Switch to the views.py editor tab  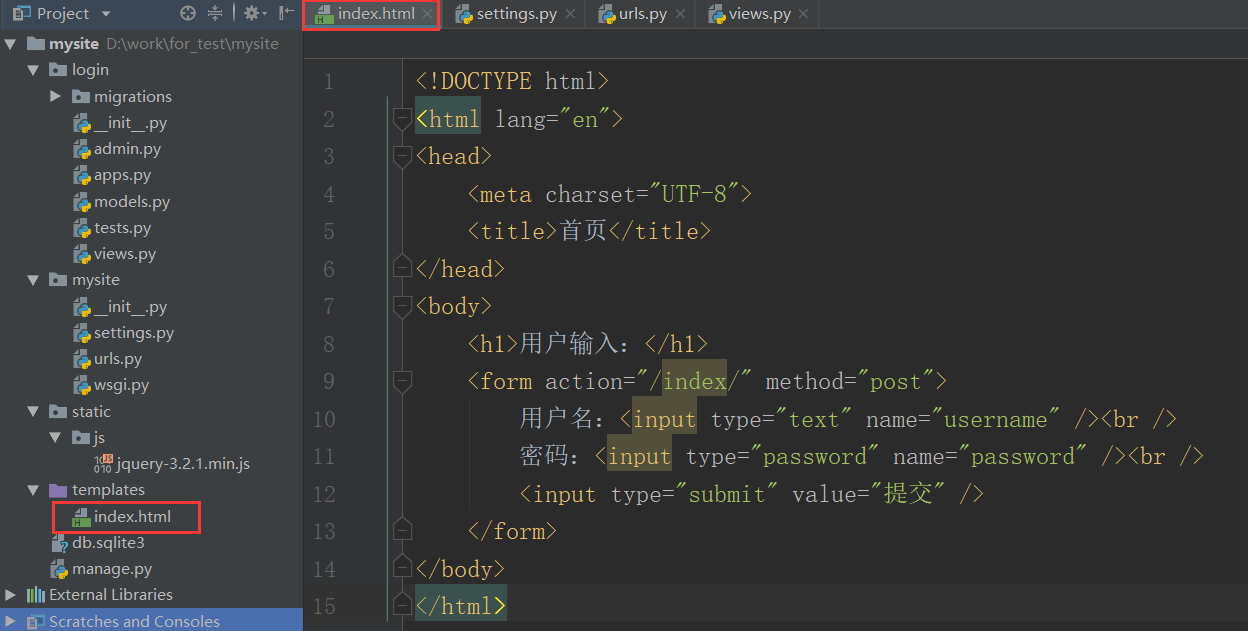click(760, 14)
